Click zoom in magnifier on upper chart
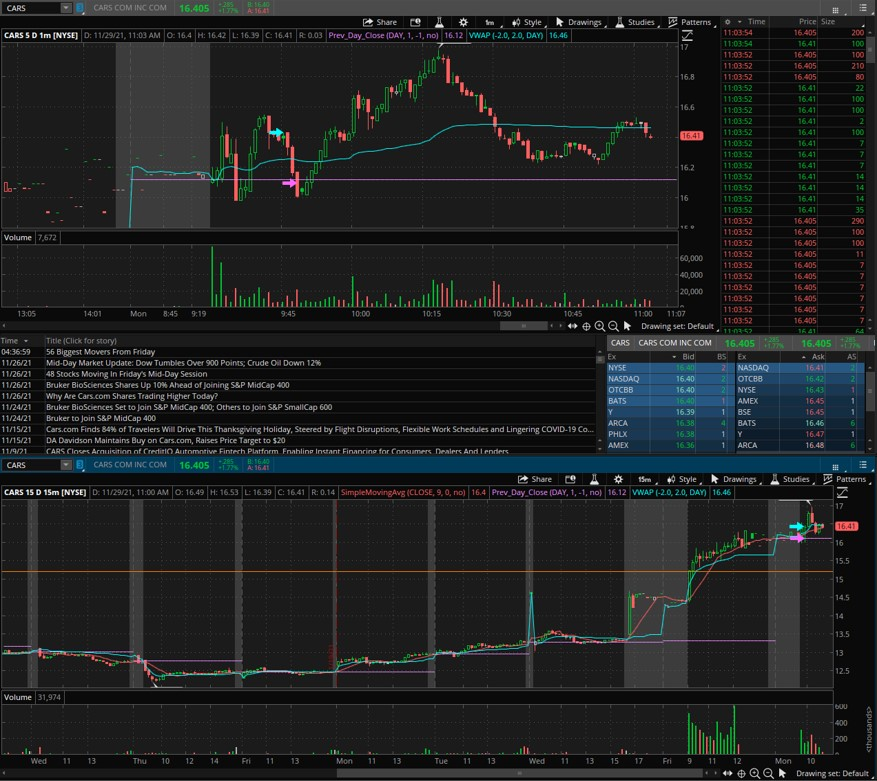The image size is (877, 781). tap(600, 326)
